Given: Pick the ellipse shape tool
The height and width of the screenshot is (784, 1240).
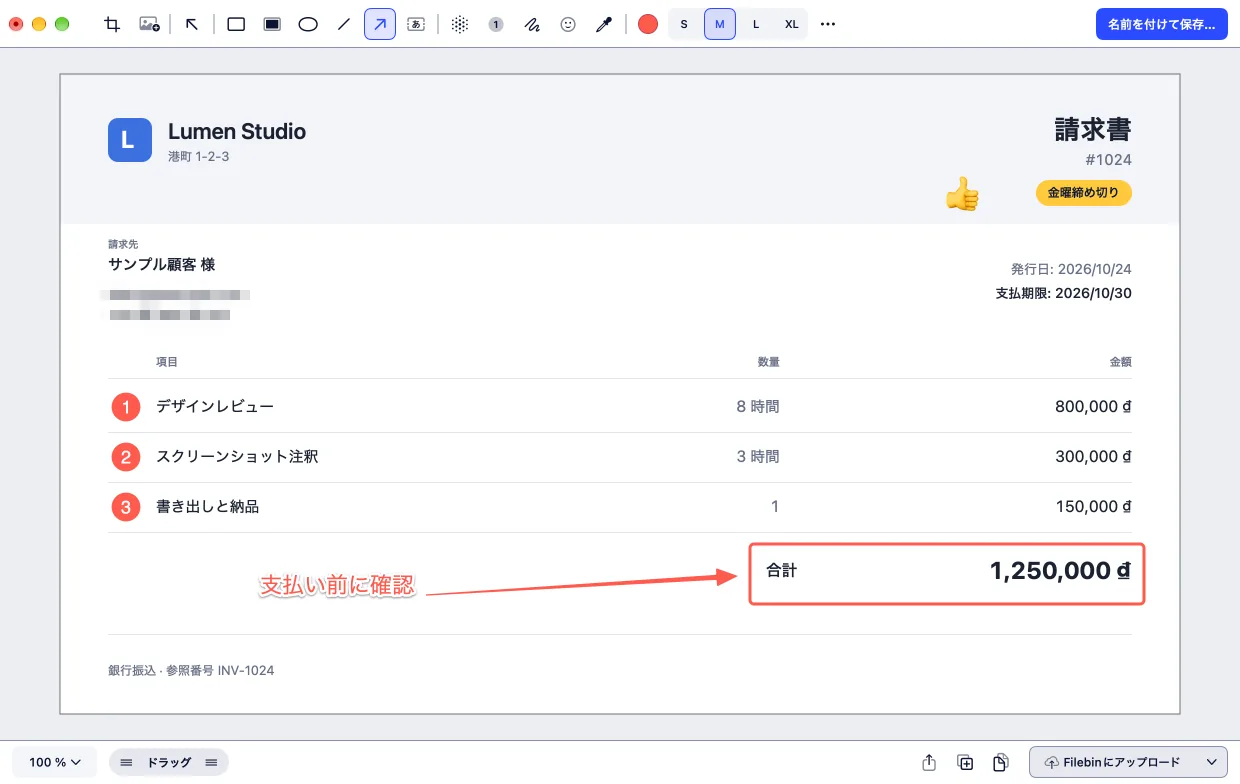Looking at the screenshot, I should tap(308, 24).
